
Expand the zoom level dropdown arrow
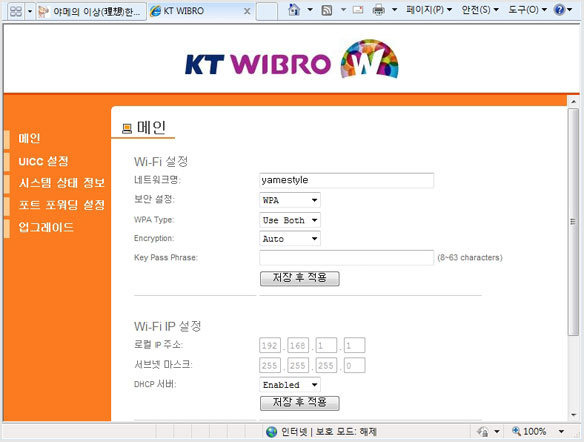(x=561, y=432)
